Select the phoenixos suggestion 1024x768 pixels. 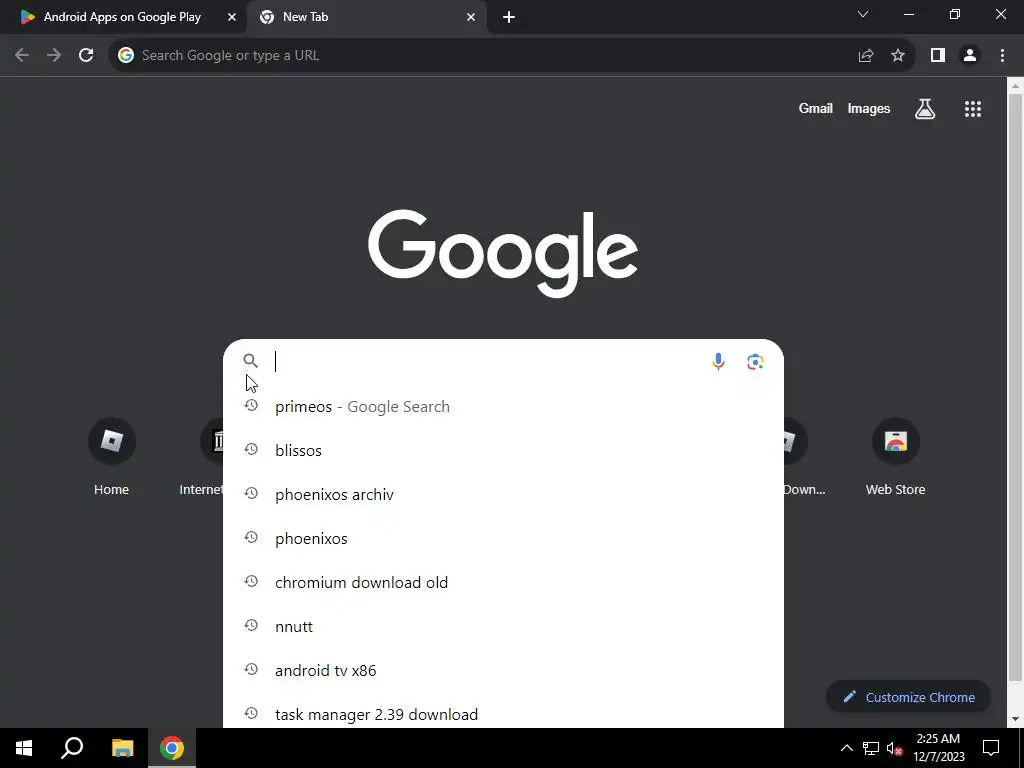503,538
